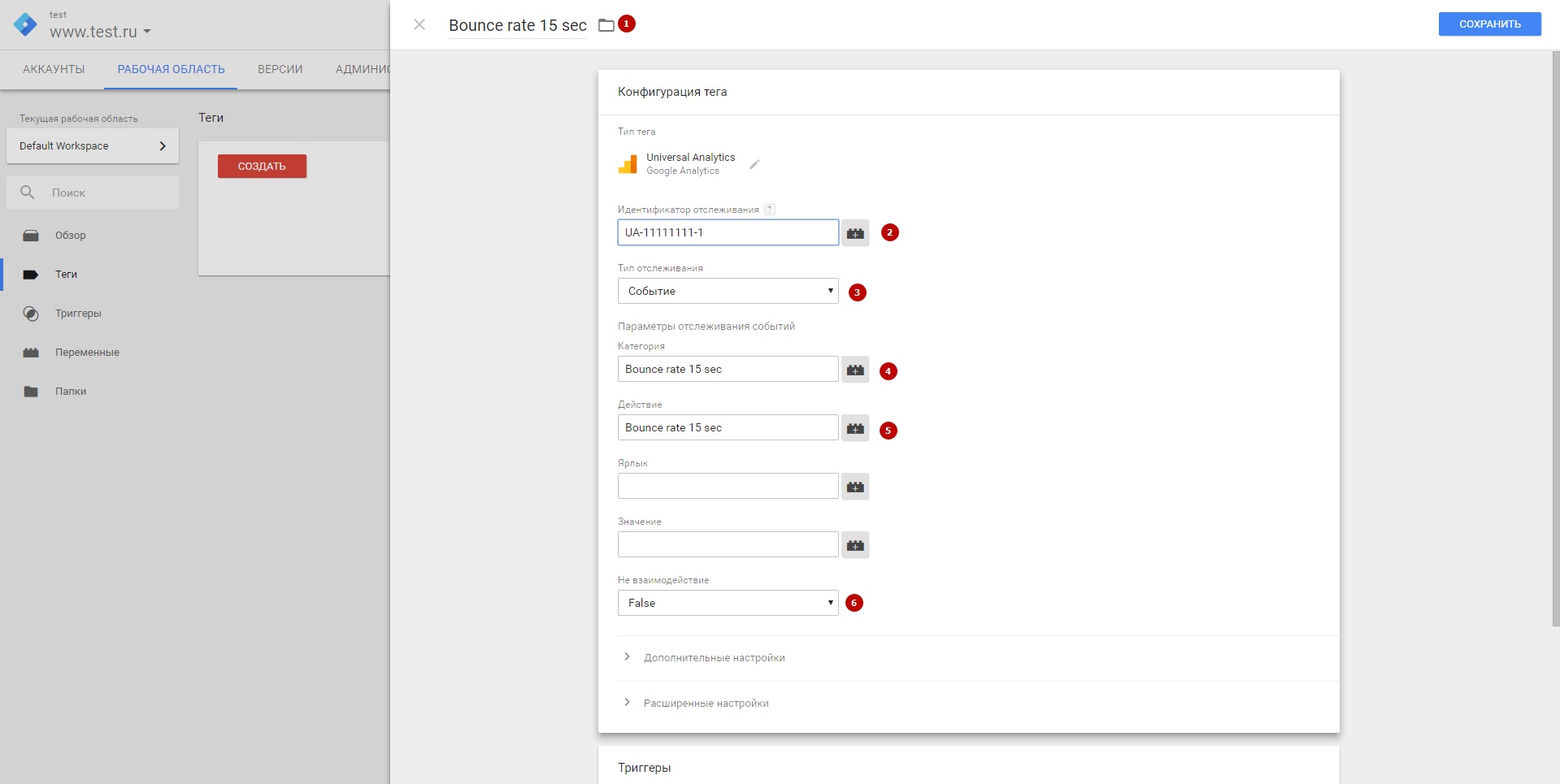
Task: Open www.test.ru container dropdown
Action: (x=100, y=32)
